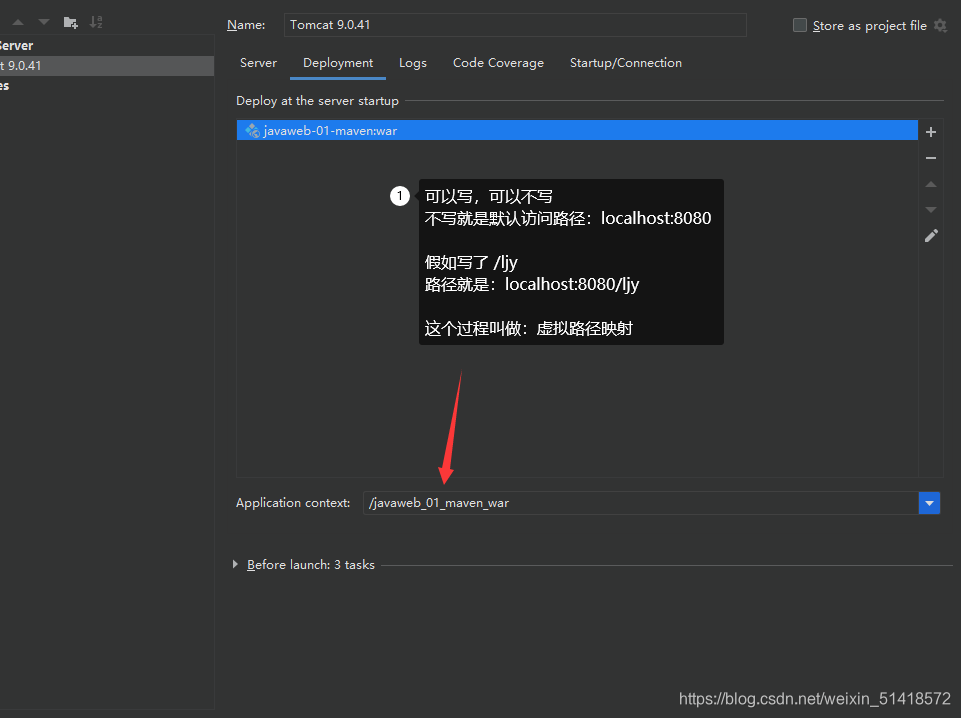Switch to the Server tab

coord(258,62)
